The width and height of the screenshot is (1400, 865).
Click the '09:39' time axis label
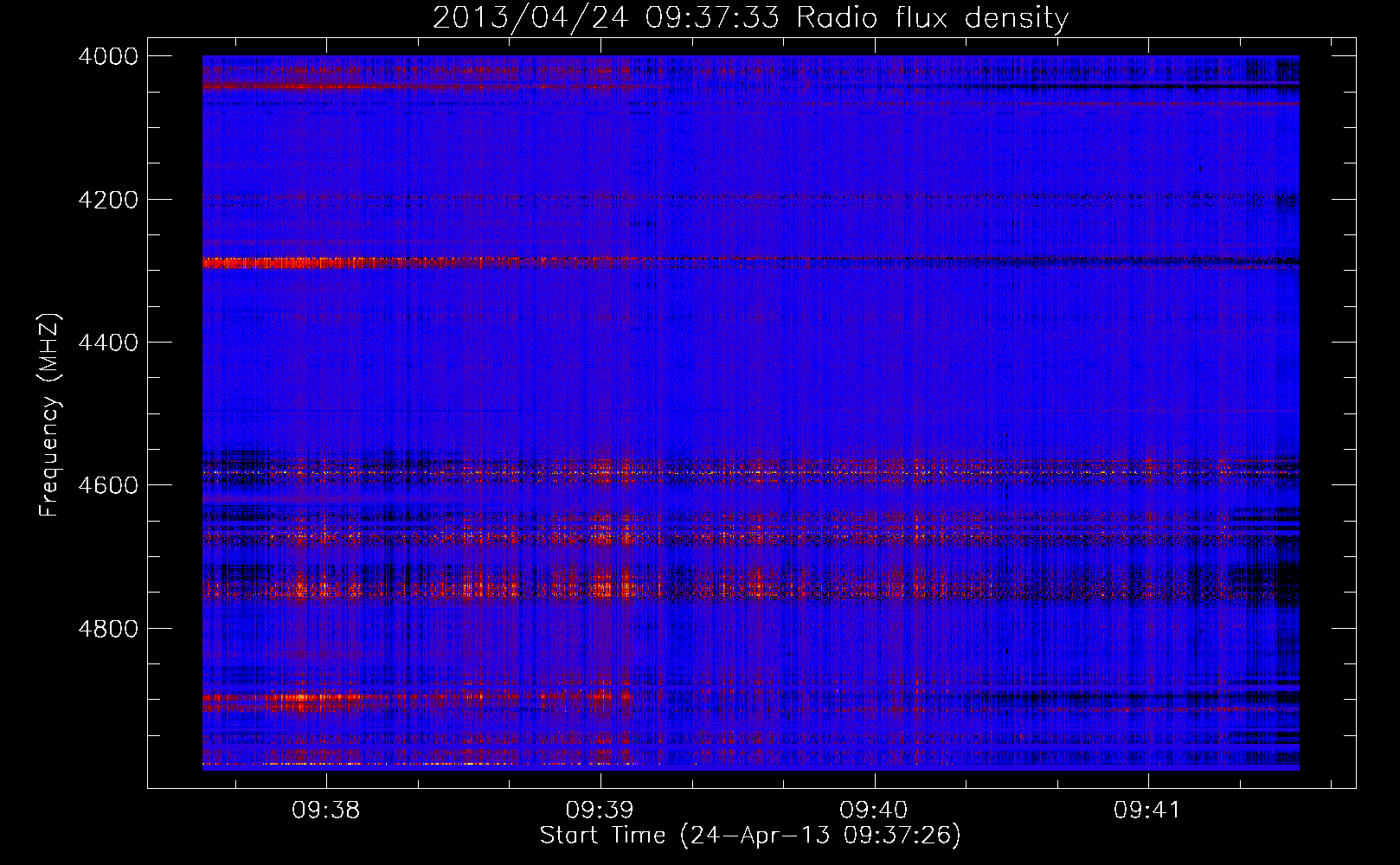(x=600, y=810)
